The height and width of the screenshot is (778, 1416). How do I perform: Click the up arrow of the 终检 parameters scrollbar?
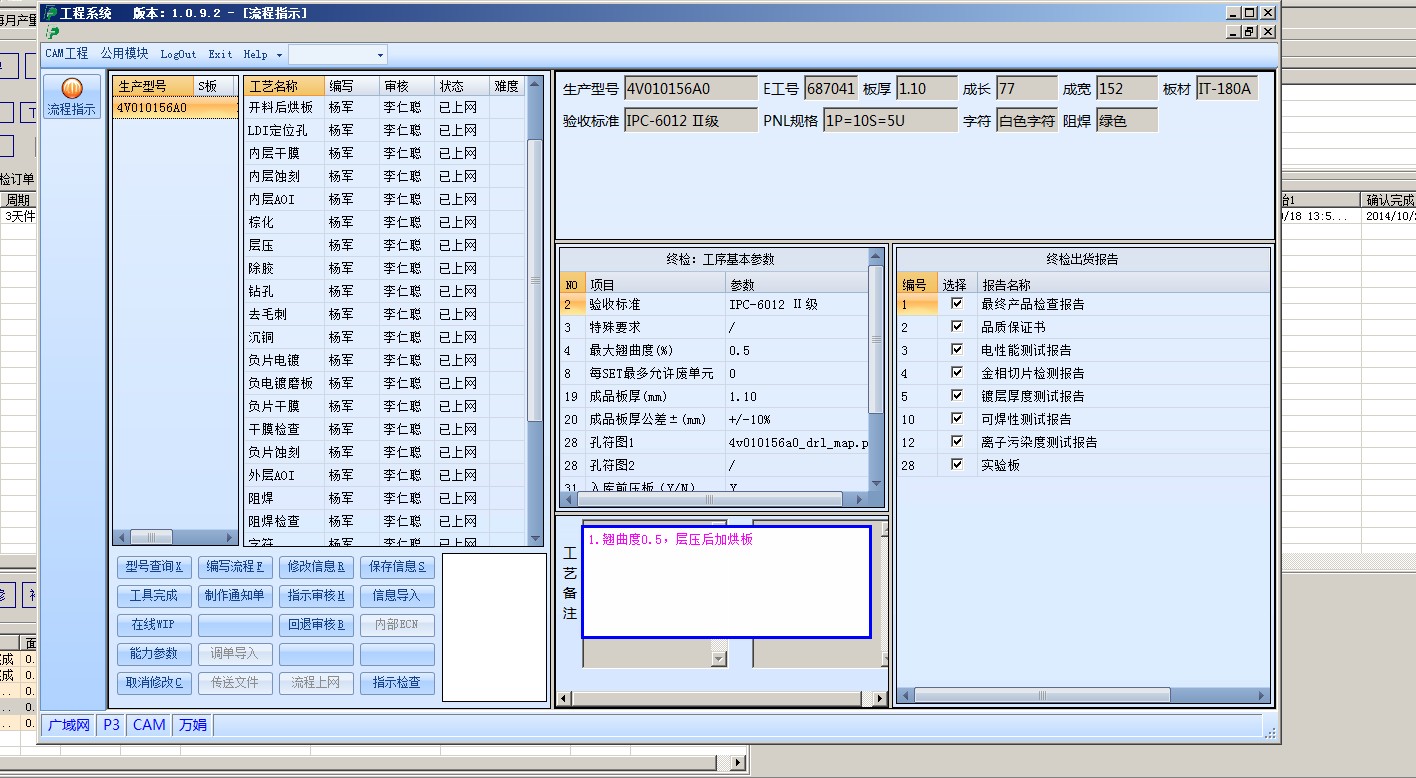click(877, 257)
